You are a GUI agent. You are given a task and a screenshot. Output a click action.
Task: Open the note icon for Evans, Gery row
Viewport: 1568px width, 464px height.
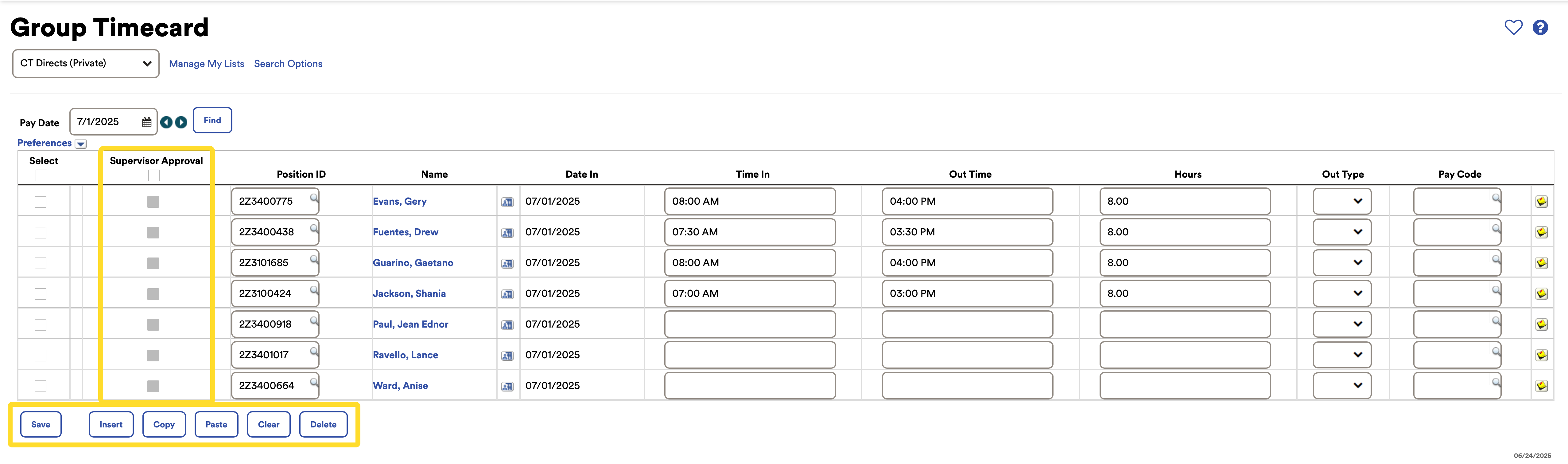point(1541,202)
